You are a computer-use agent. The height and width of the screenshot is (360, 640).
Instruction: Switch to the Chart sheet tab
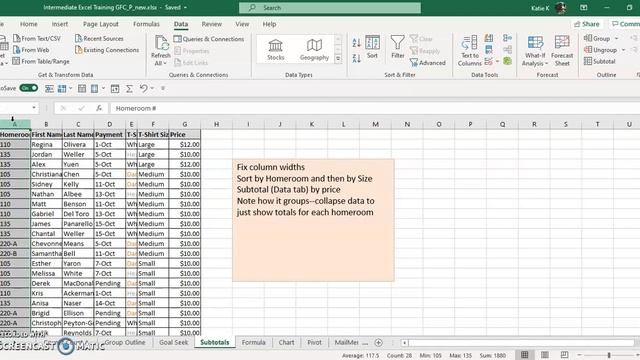click(x=287, y=342)
